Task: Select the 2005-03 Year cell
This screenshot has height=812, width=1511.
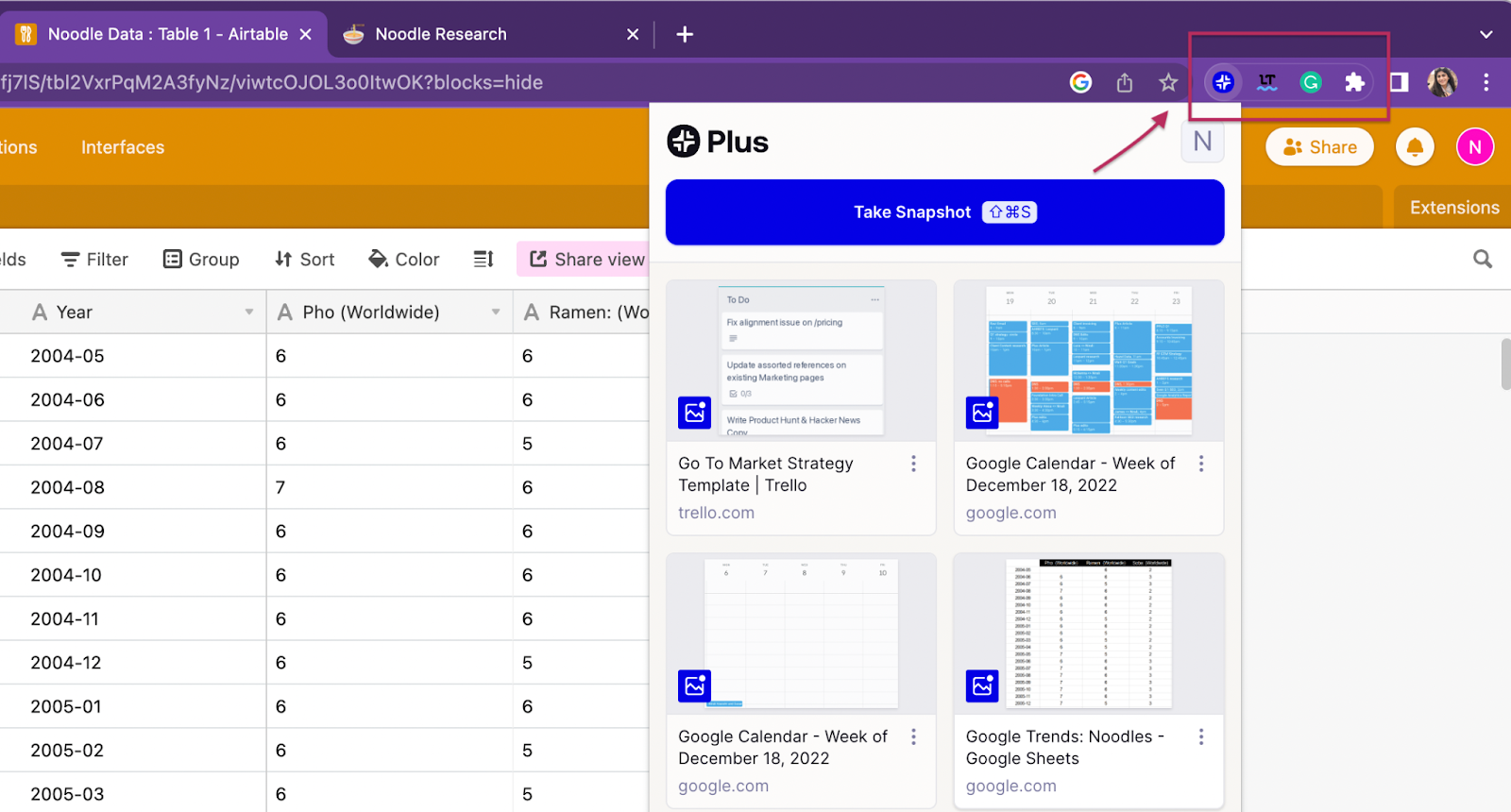Action: pos(133,794)
